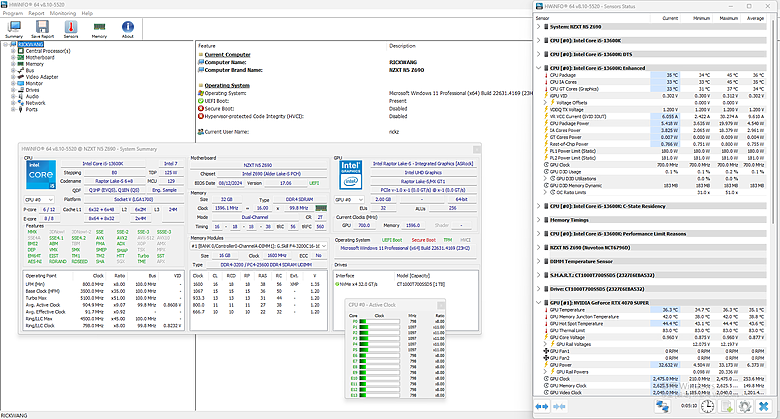Viewport: 780px width, 419px height.
Task: Click the Average column header
Action: [x=754, y=18]
